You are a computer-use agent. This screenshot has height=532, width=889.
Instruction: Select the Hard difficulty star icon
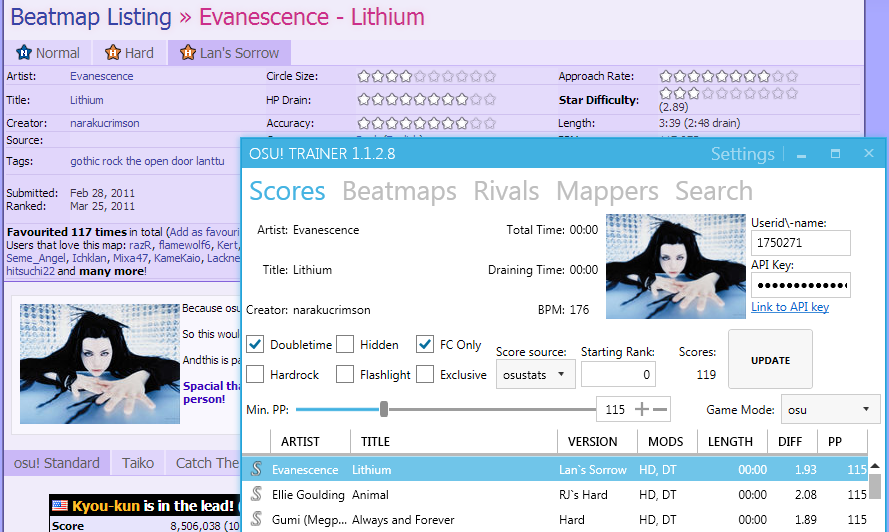[x=113, y=53]
